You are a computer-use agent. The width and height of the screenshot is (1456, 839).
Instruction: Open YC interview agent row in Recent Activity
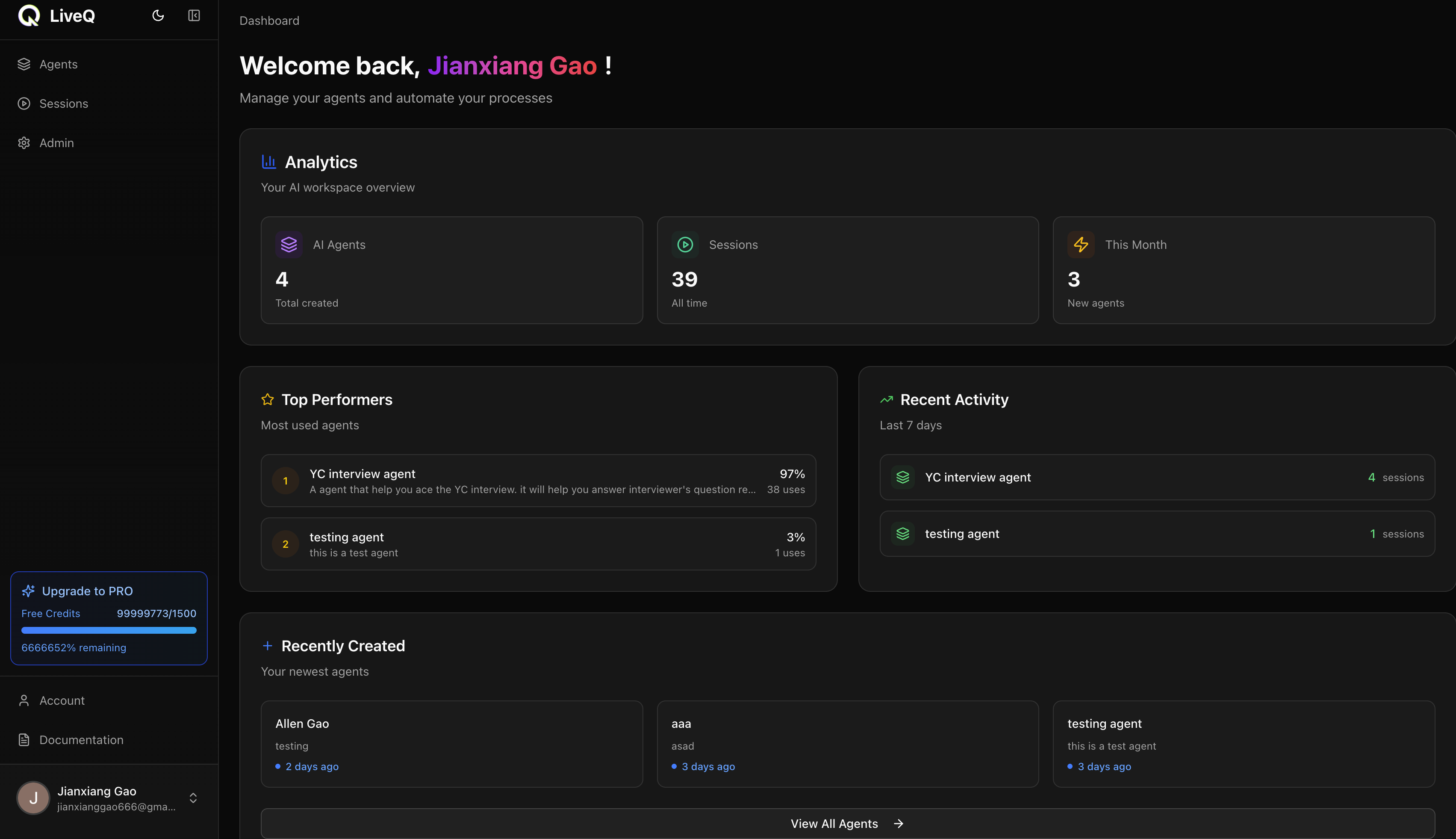1157,477
